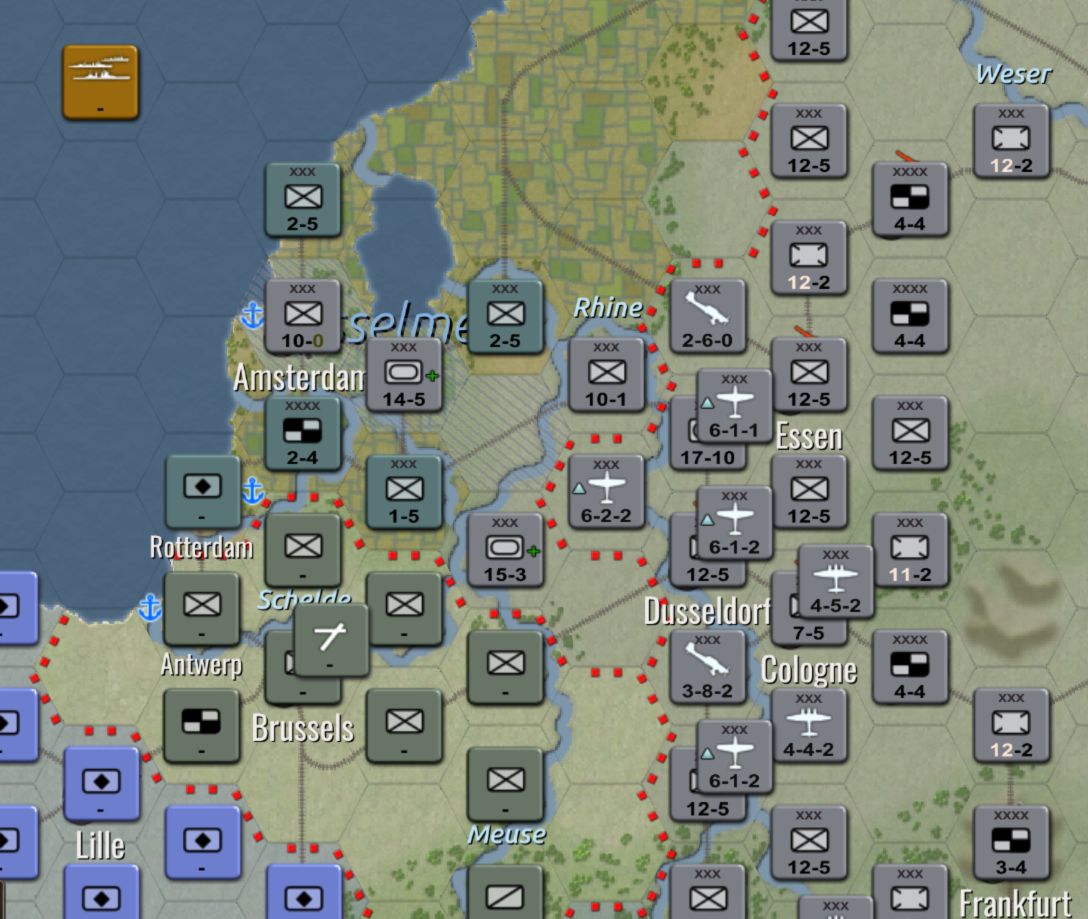Select the 12-5 infantry directly above Essen label
Image resolution: width=1088 pixels, height=919 pixels.
[809, 376]
